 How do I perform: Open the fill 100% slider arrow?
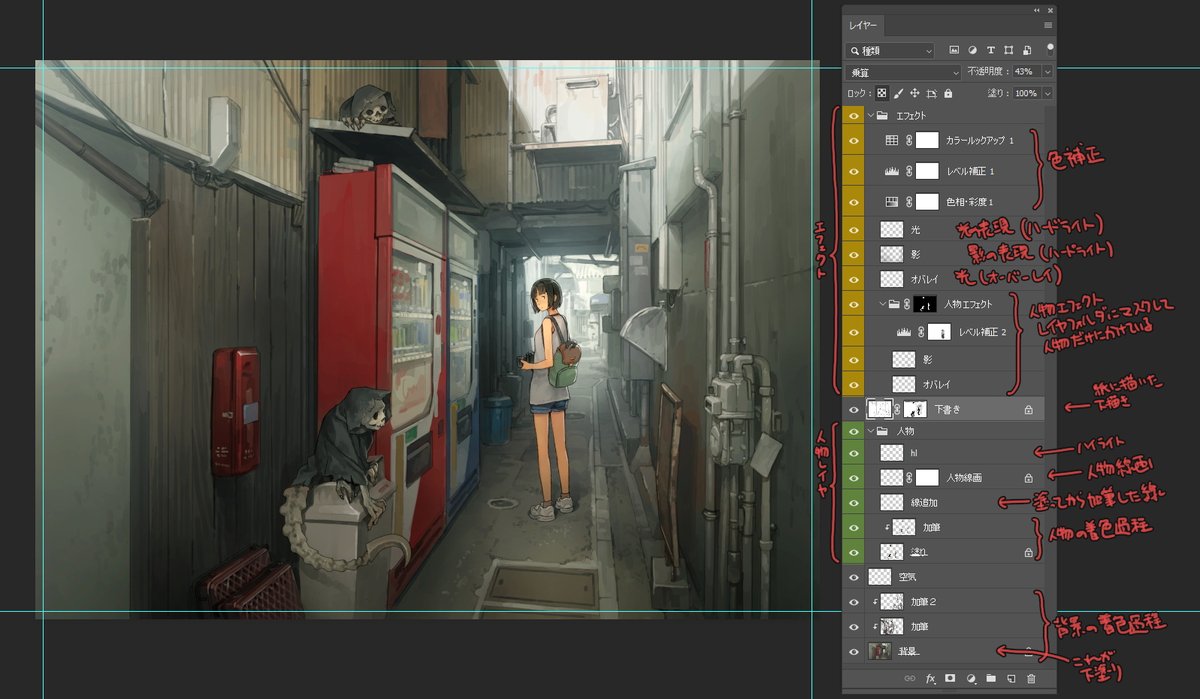click(1047, 93)
